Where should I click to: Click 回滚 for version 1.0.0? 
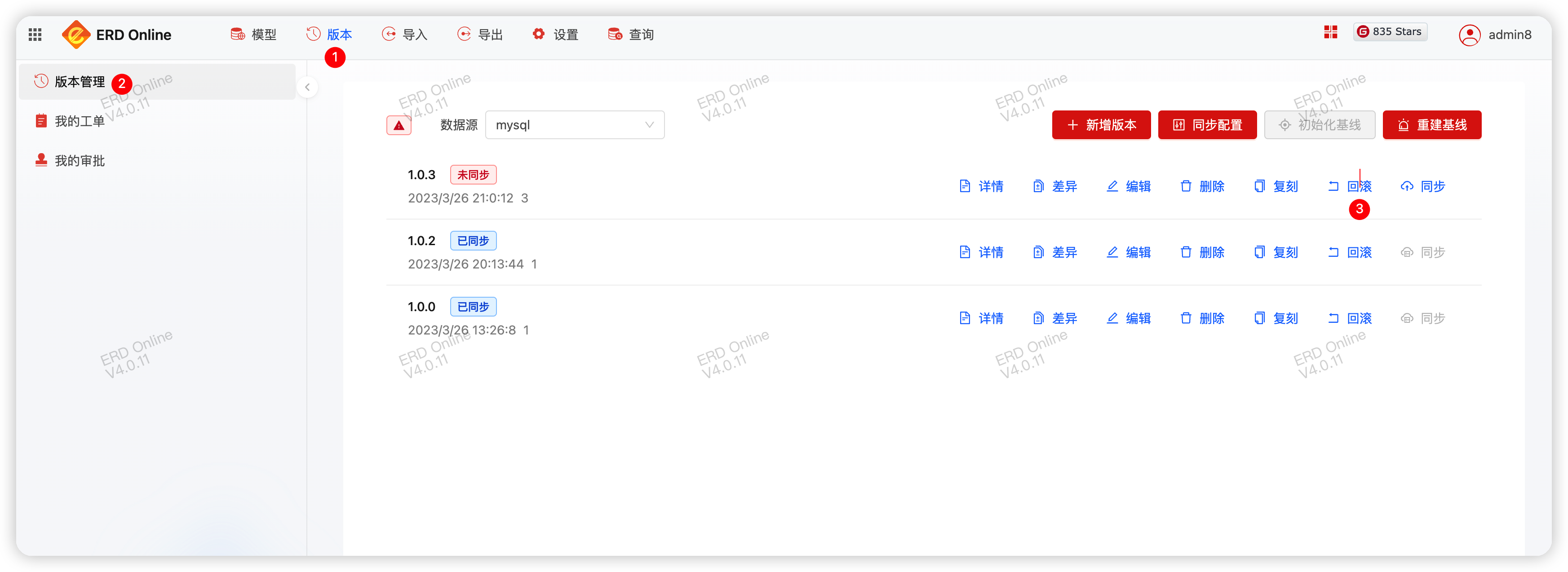(1350, 318)
